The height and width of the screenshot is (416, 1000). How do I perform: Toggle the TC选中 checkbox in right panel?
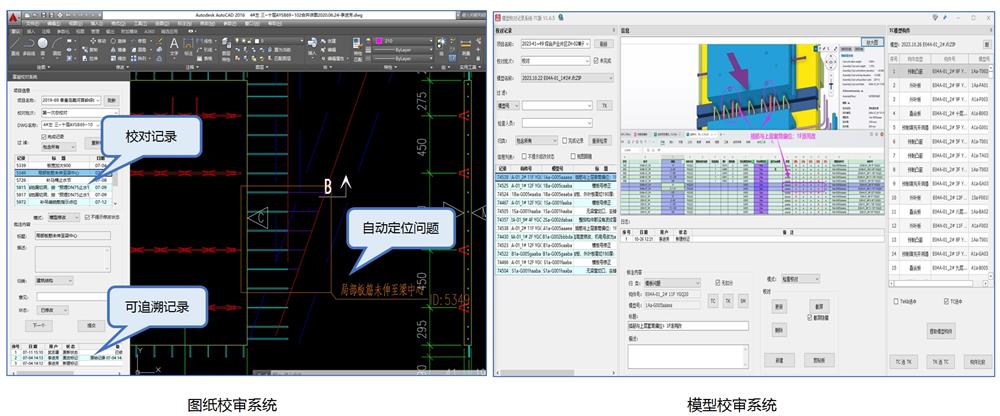(948, 300)
